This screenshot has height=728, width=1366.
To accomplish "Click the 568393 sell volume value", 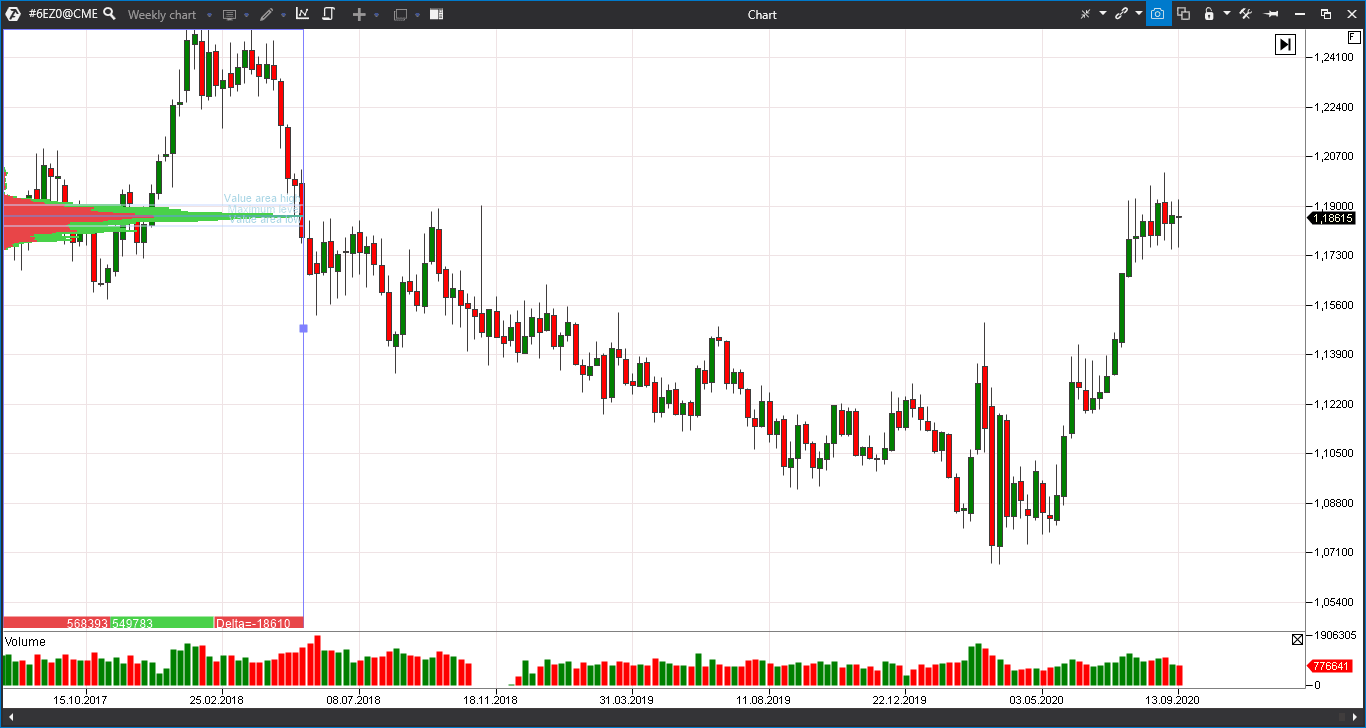I will (x=88, y=623).
